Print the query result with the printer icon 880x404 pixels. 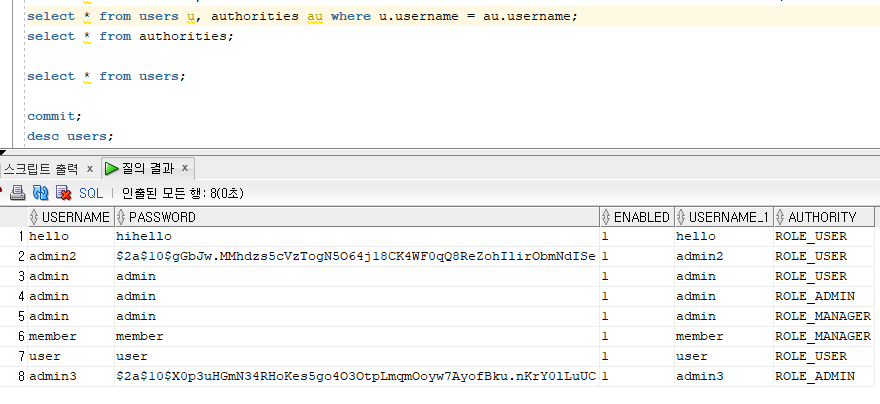tap(18, 193)
